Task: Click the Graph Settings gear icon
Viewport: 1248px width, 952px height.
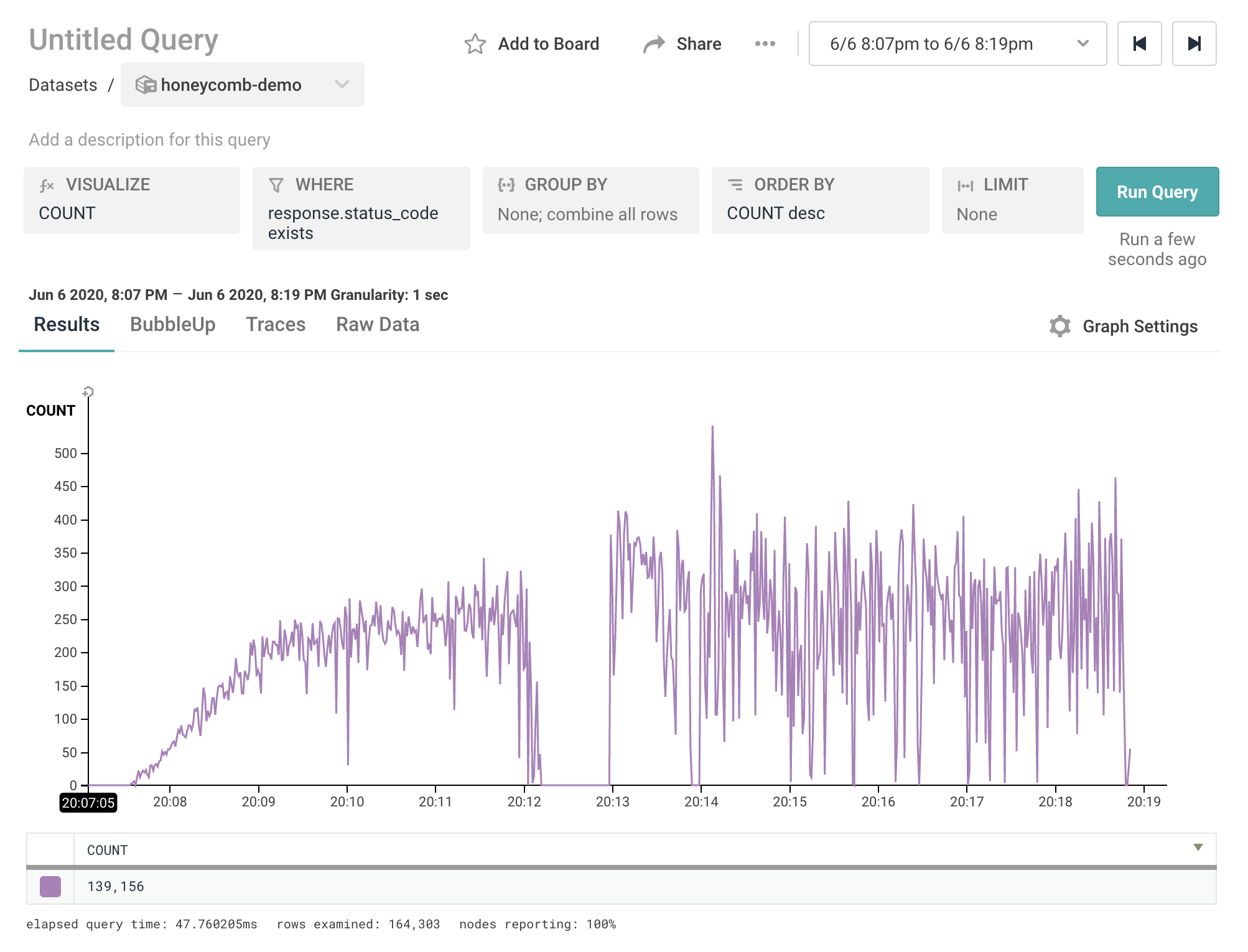Action: click(x=1060, y=326)
